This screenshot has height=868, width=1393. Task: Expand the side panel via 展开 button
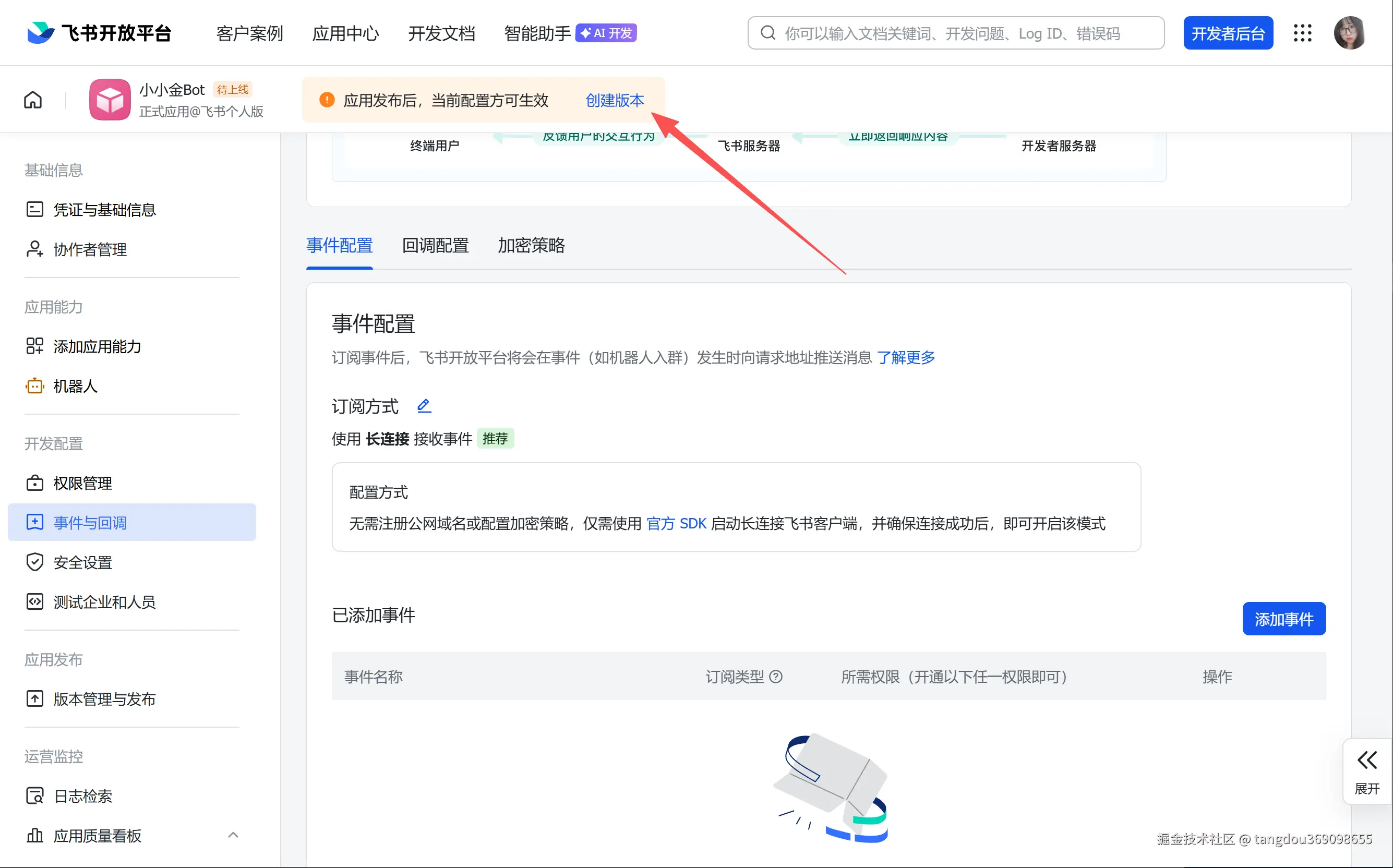(1366, 771)
